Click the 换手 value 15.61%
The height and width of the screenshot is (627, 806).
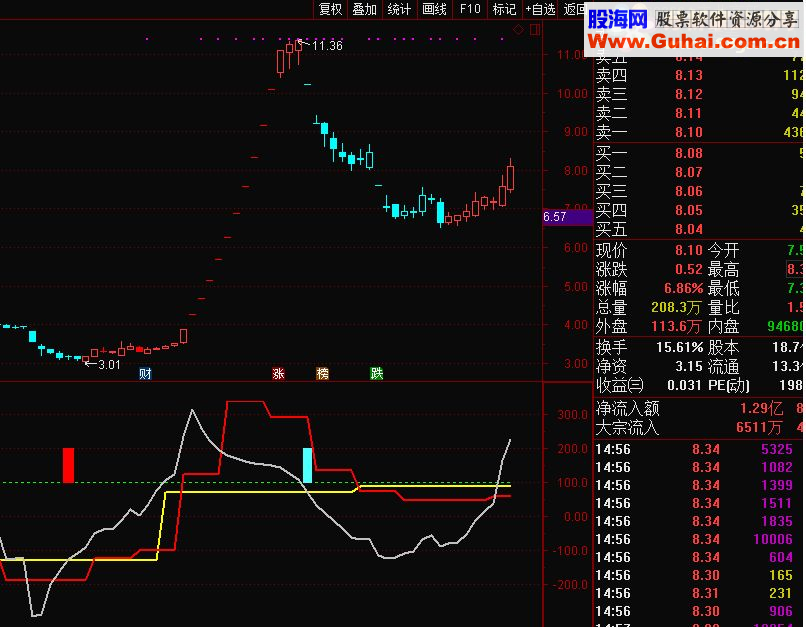[680, 347]
